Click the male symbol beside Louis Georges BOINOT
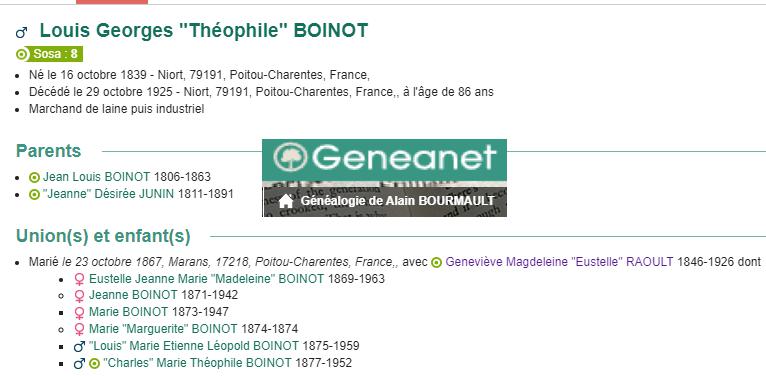 [21, 33]
